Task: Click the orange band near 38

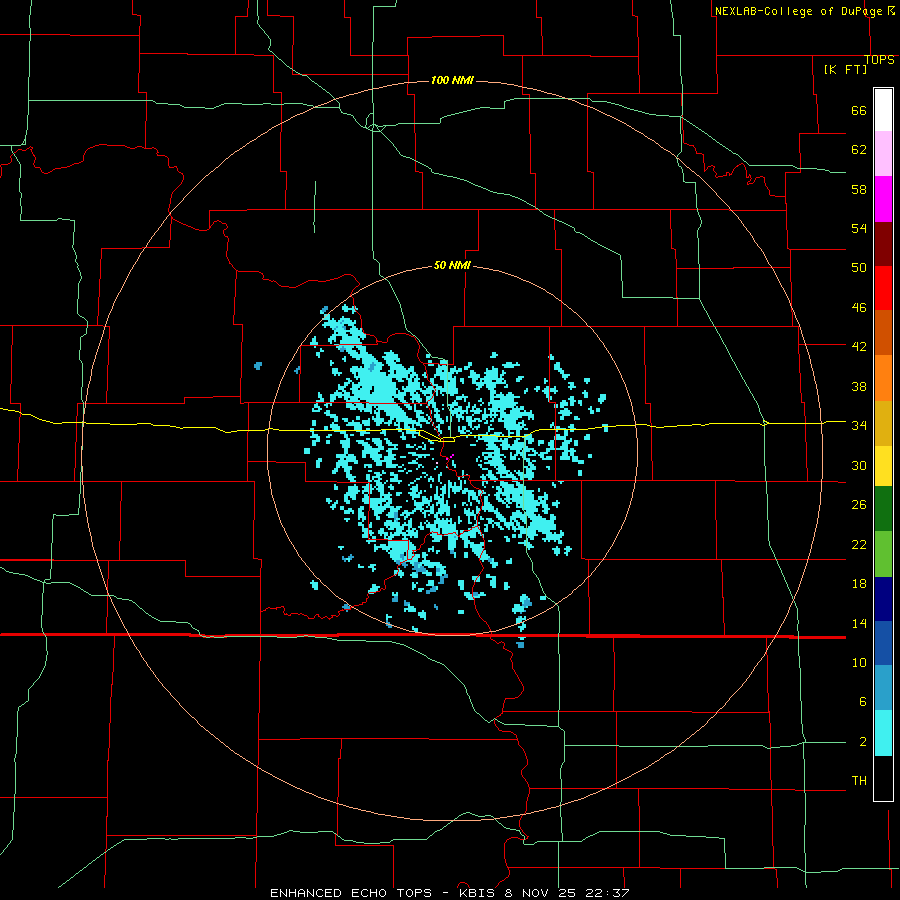Action: click(883, 378)
